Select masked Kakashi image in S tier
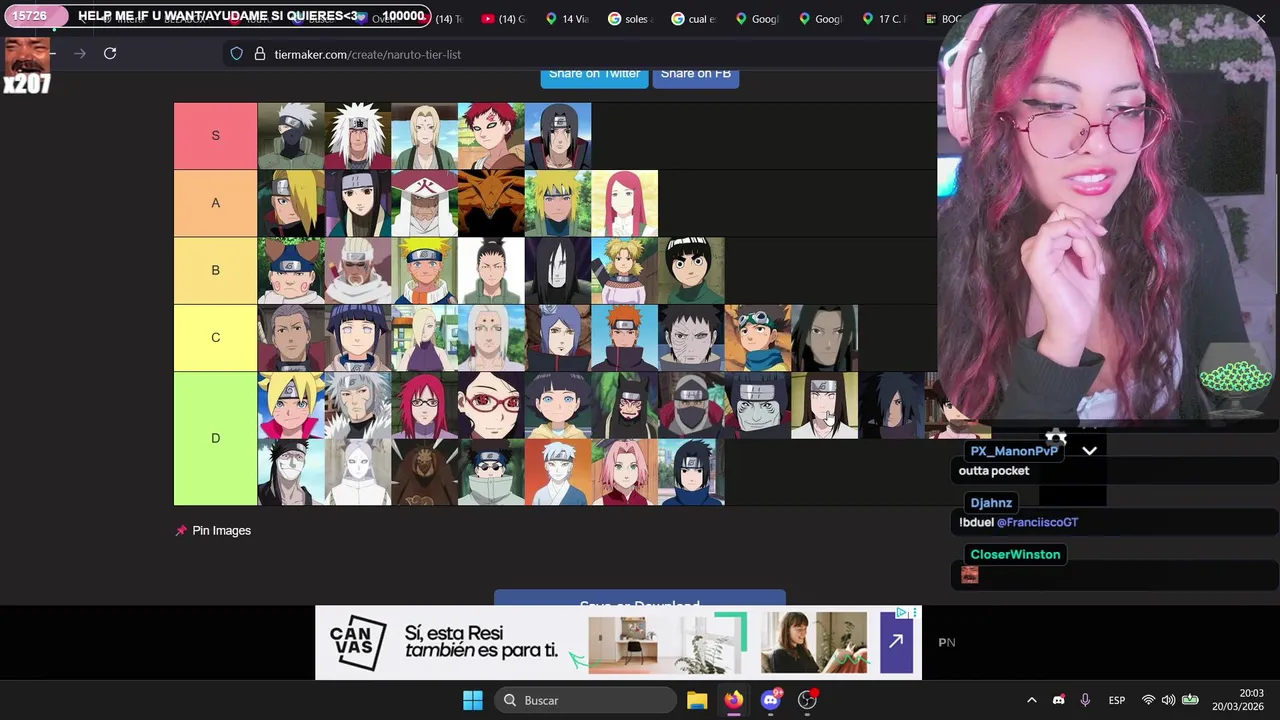This screenshot has height=720, width=1280. [291, 136]
